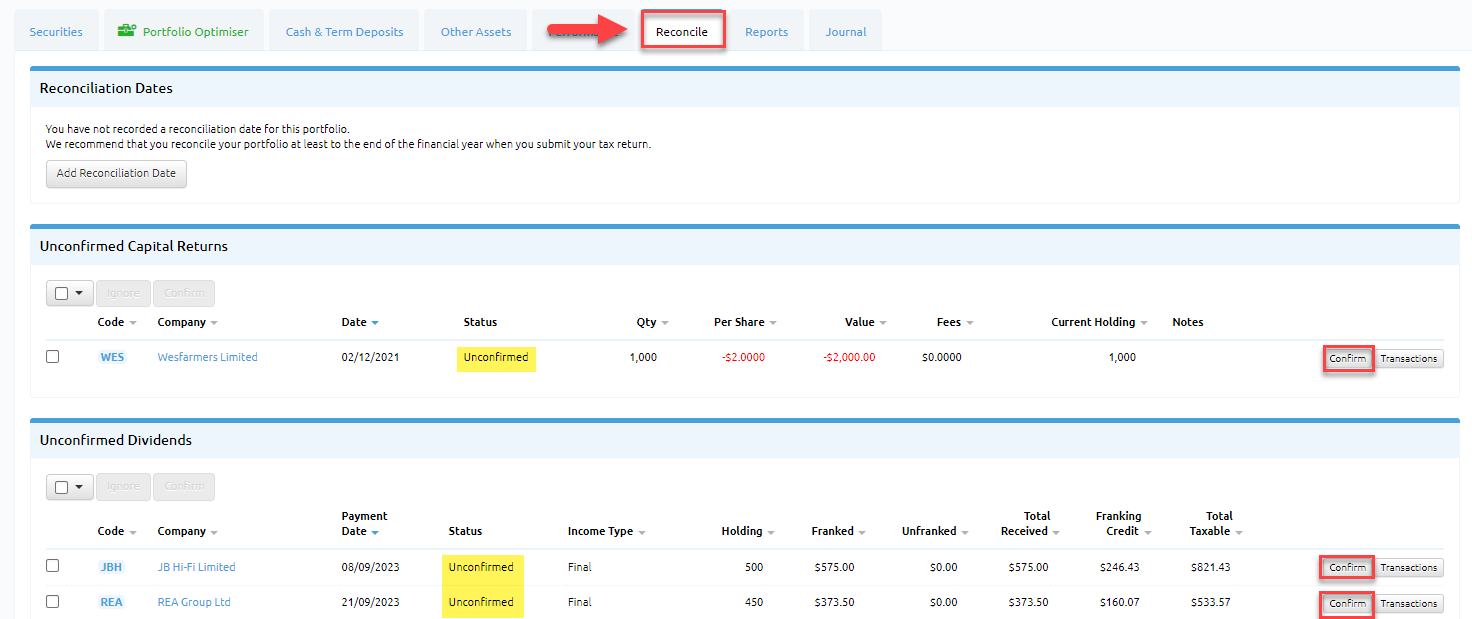Sort dividends by Payment Date arrow
The image size is (1472, 619).
pos(375,532)
